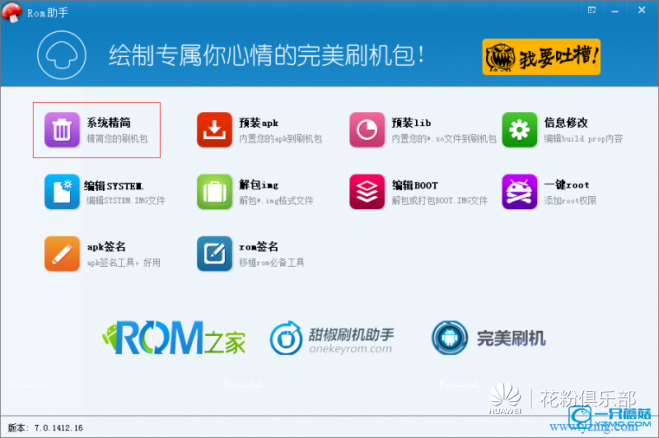Open the 信息修改 green gear icon
659x438 pixels.
519,129
